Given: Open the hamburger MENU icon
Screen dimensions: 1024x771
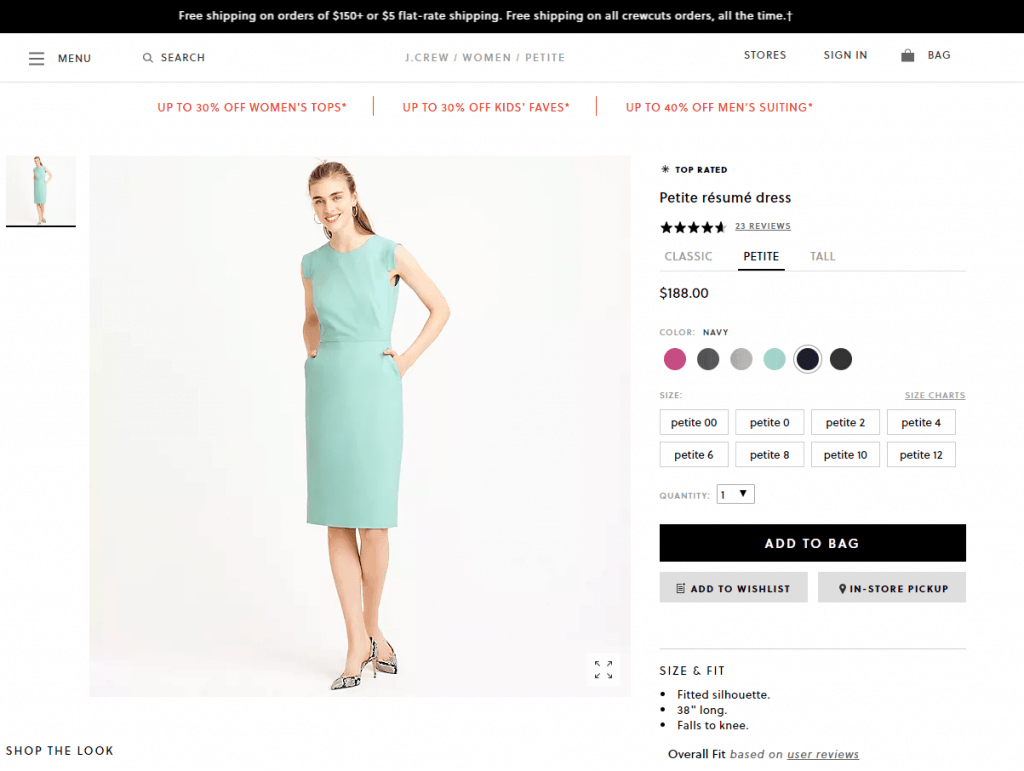Looking at the screenshot, I should pyautogui.click(x=37, y=57).
